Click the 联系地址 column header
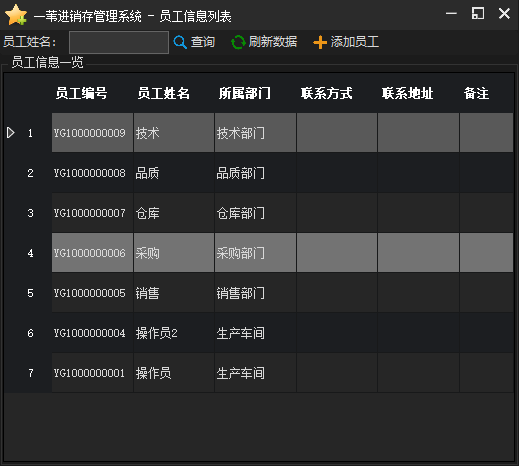This screenshot has width=519, height=466. pos(408,93)
